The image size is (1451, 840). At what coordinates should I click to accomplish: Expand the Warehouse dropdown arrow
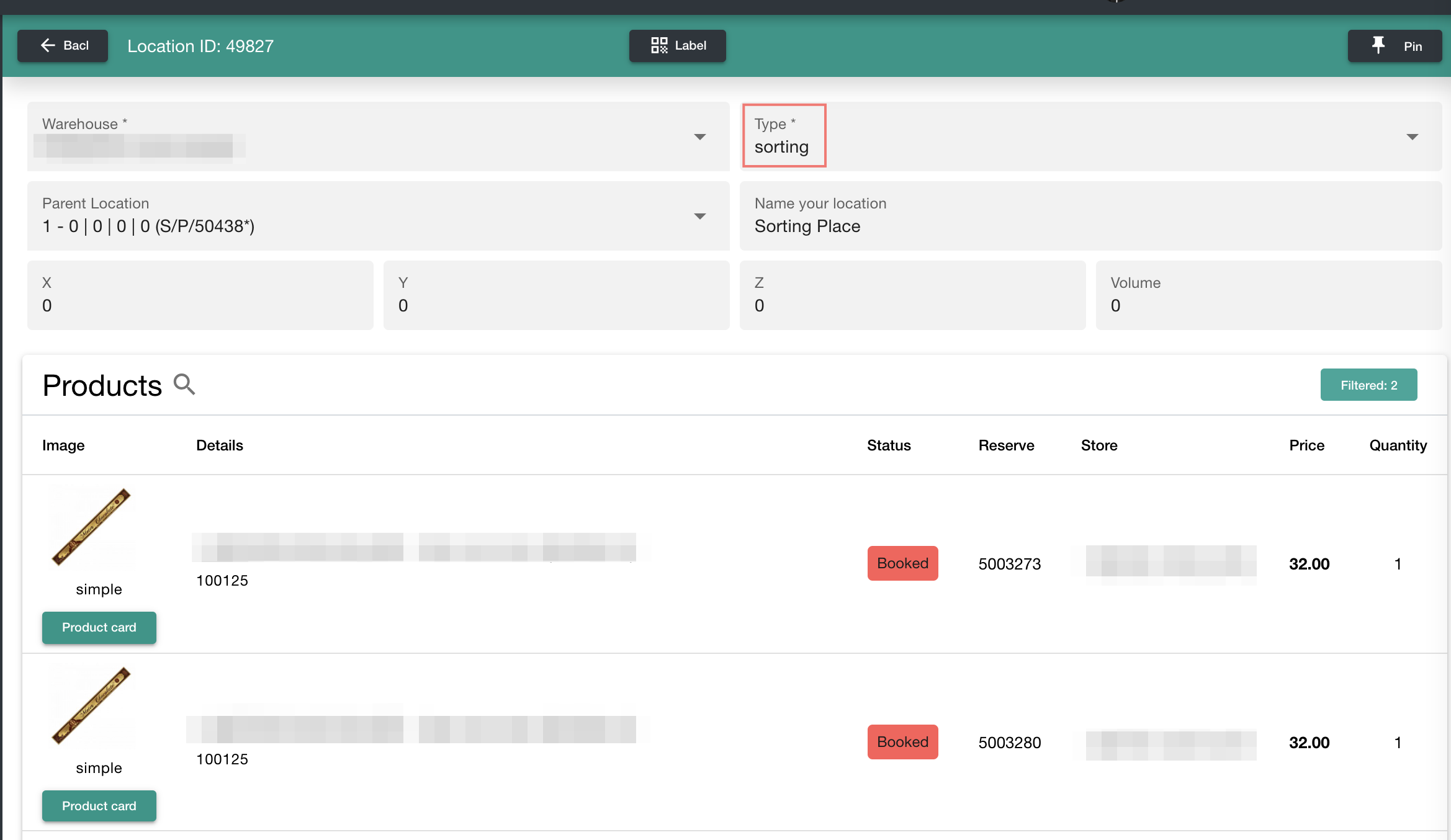click(699, 137)
